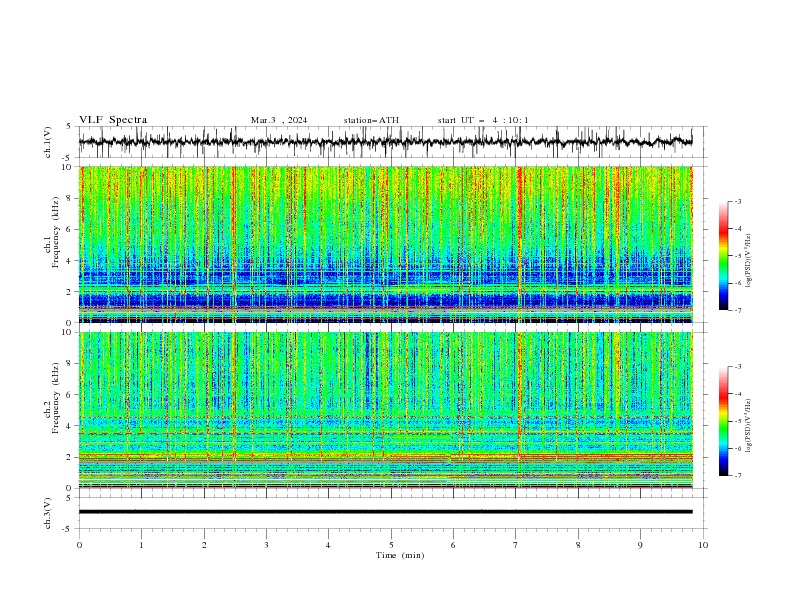Click the ch.1 color bar "log(PSD)(V²/Hz)" label
This screenshot has height=612, width=792.
[x=749, y=261]
